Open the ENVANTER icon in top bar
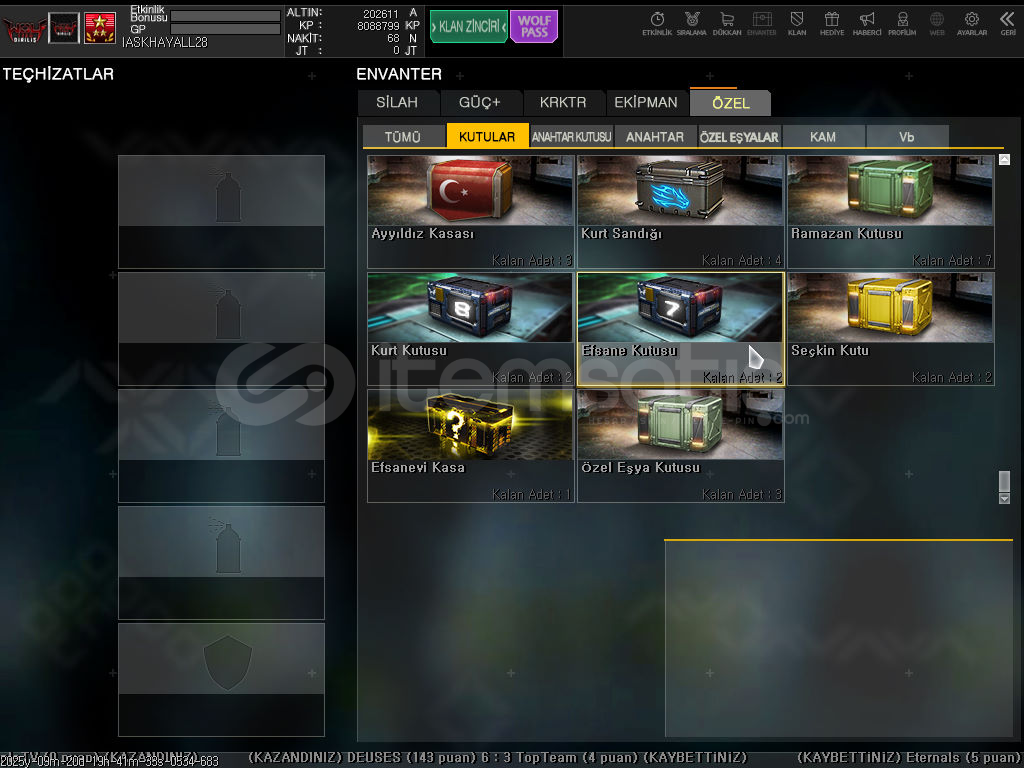Viewport: 1024px width, 768px height. (x=761, y=24)
